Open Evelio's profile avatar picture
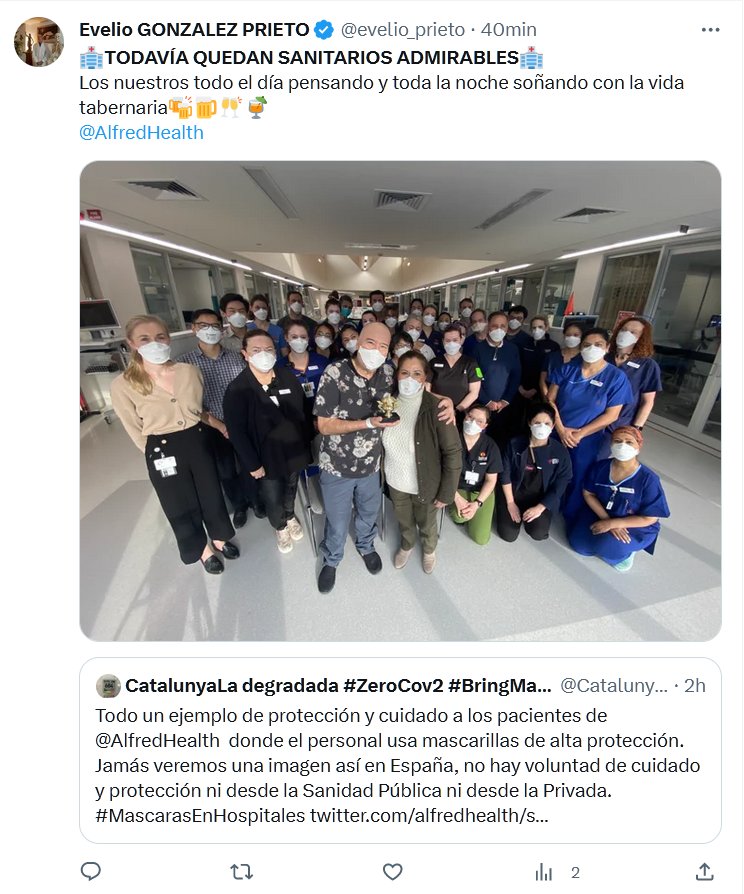 39,42
